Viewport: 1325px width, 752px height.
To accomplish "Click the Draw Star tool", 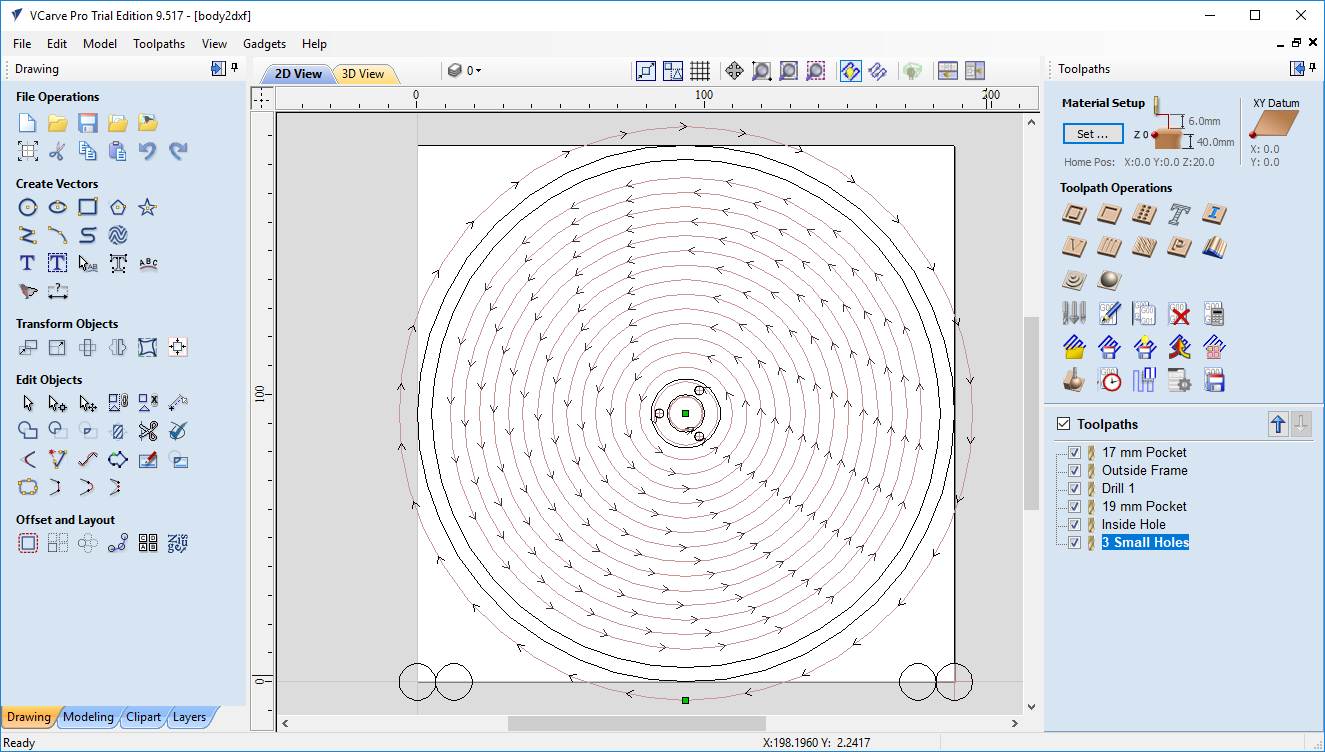I will [x=148, y=207].
